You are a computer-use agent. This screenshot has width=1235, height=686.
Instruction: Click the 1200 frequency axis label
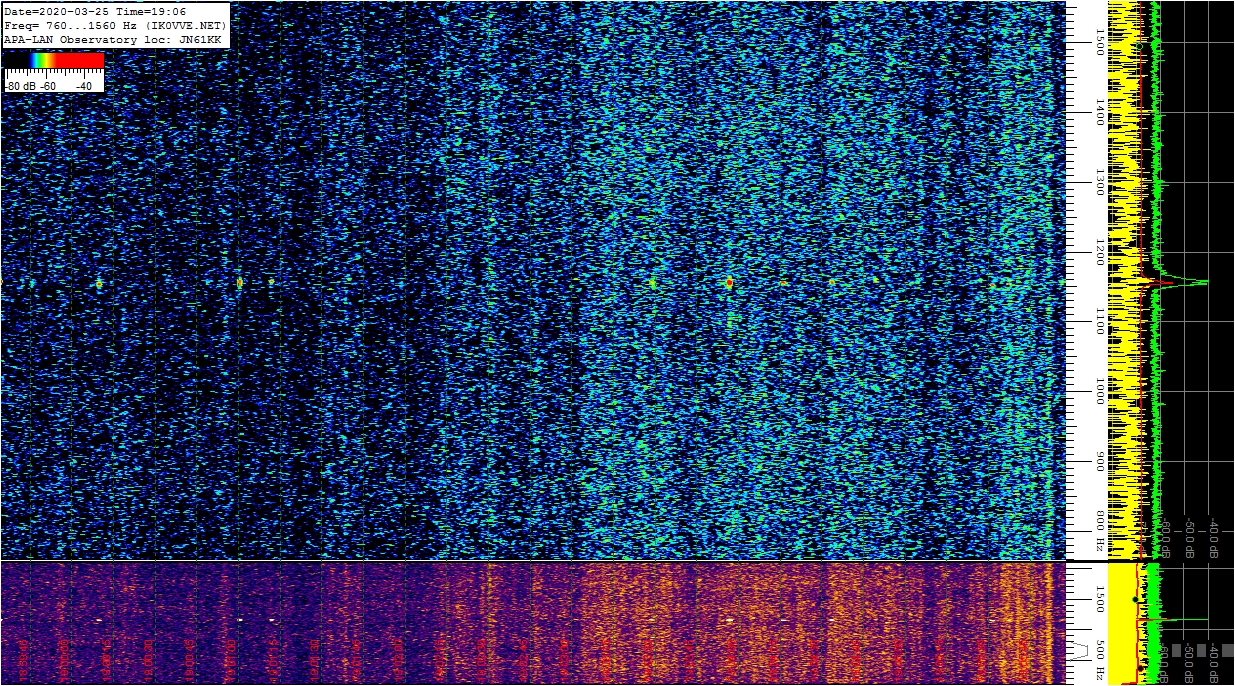pos(1100,253)
